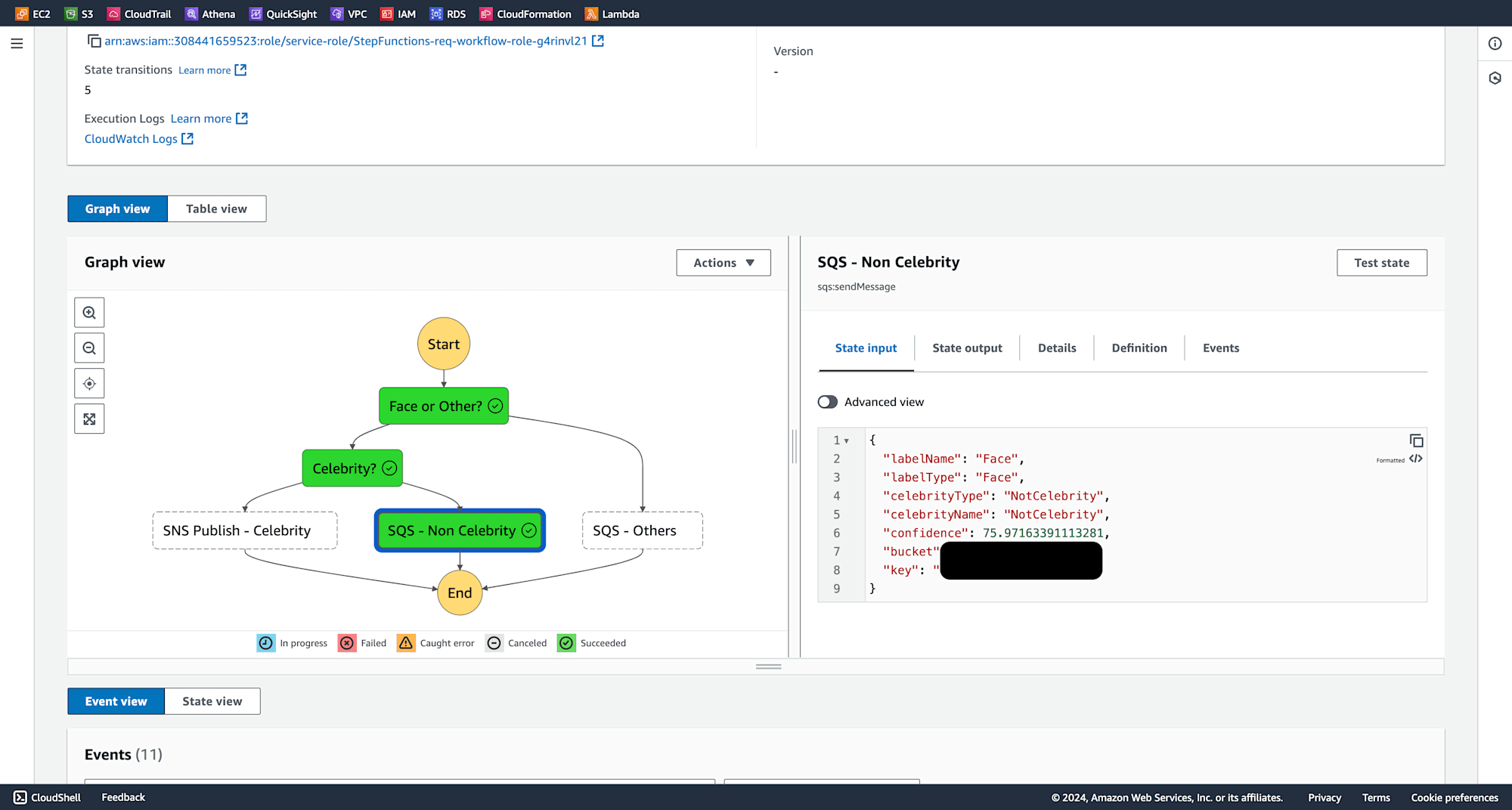1512x810 pixels.
Task: Copy the IAM role ARN
Action: [94, 41]
